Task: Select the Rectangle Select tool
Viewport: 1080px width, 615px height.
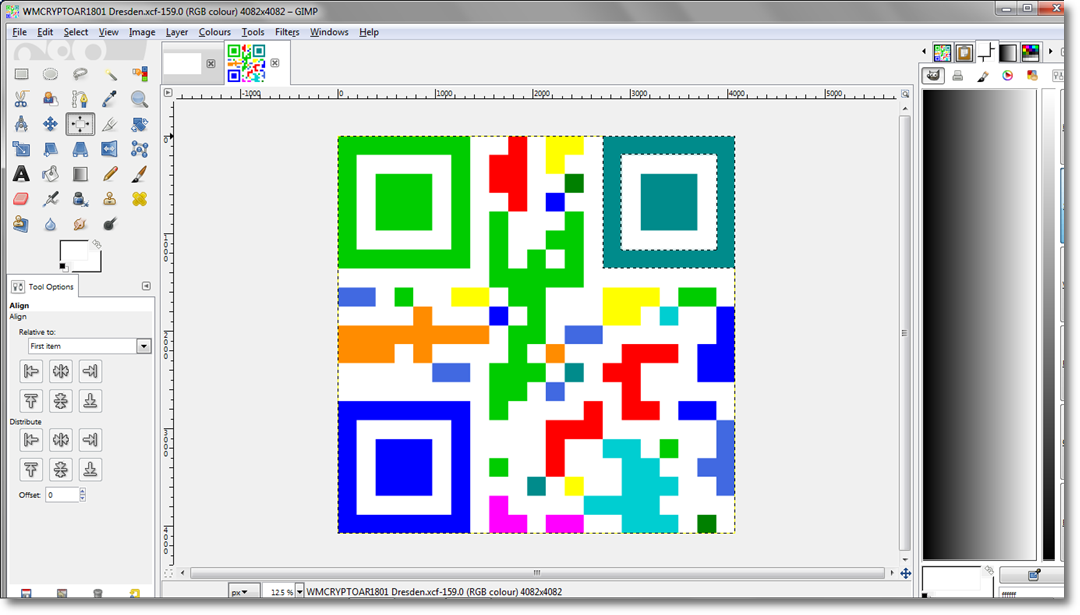Action: click(21, 74)
